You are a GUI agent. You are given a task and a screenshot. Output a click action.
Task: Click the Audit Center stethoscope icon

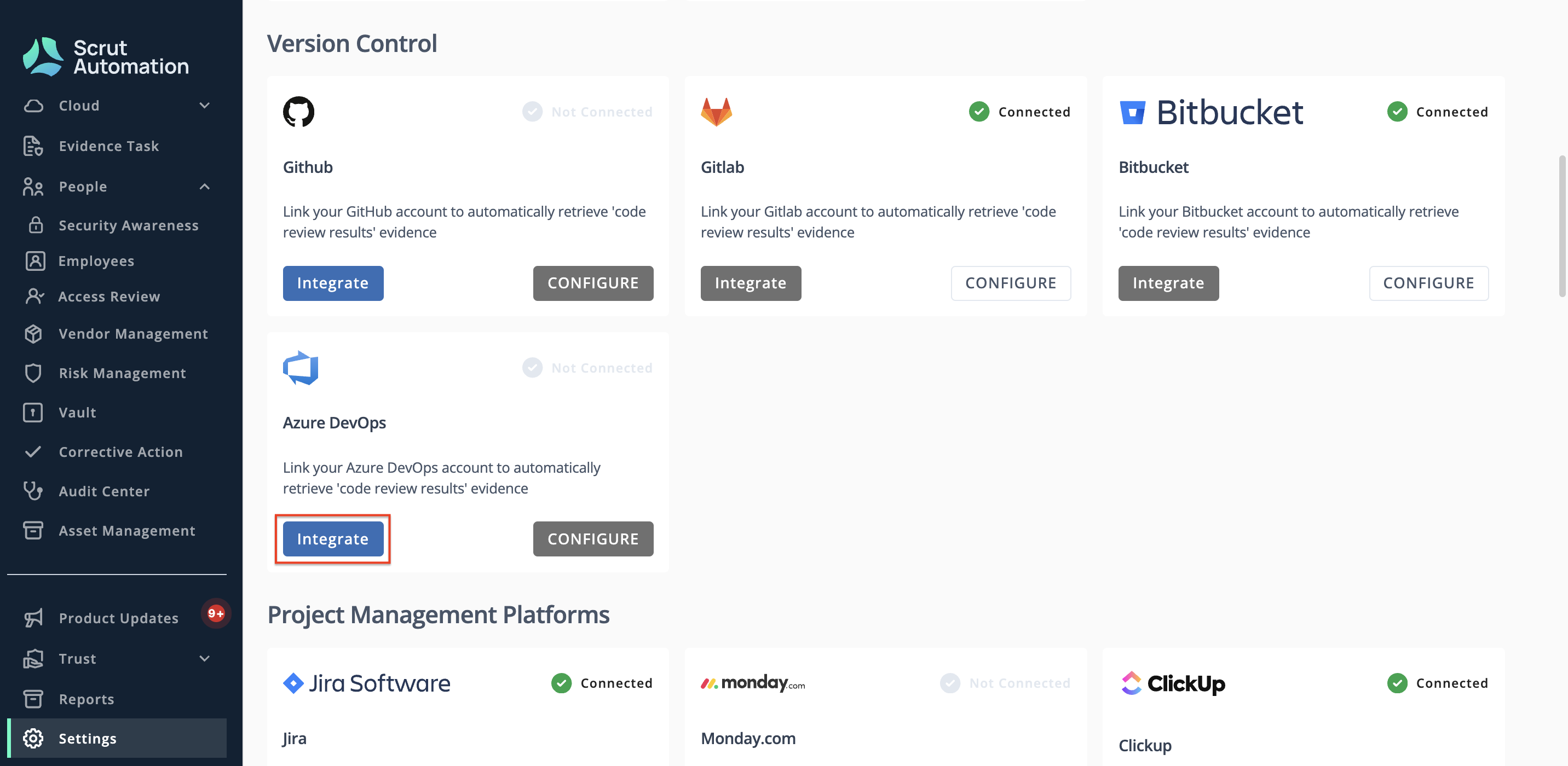click(x=33, y=491)
